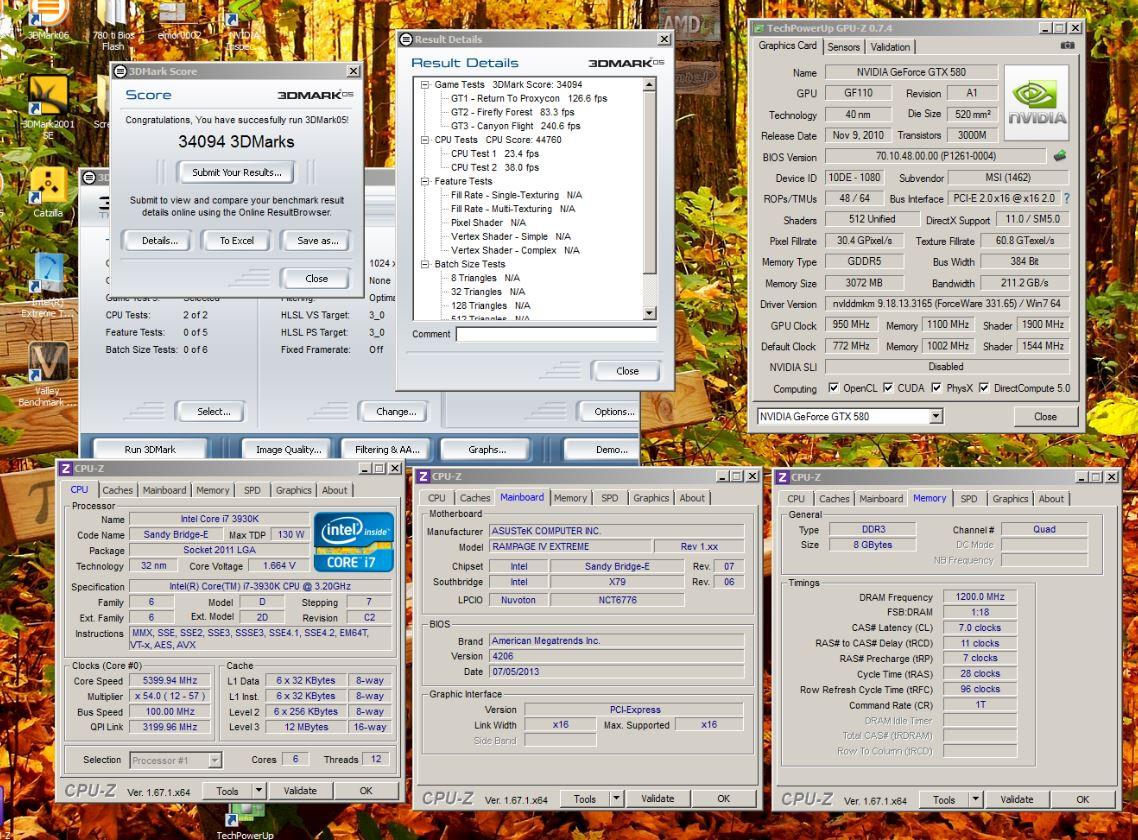Click the GPU-Z Close button
The width and height of the screenshot is (1138, 840).
click(1044, 416)
